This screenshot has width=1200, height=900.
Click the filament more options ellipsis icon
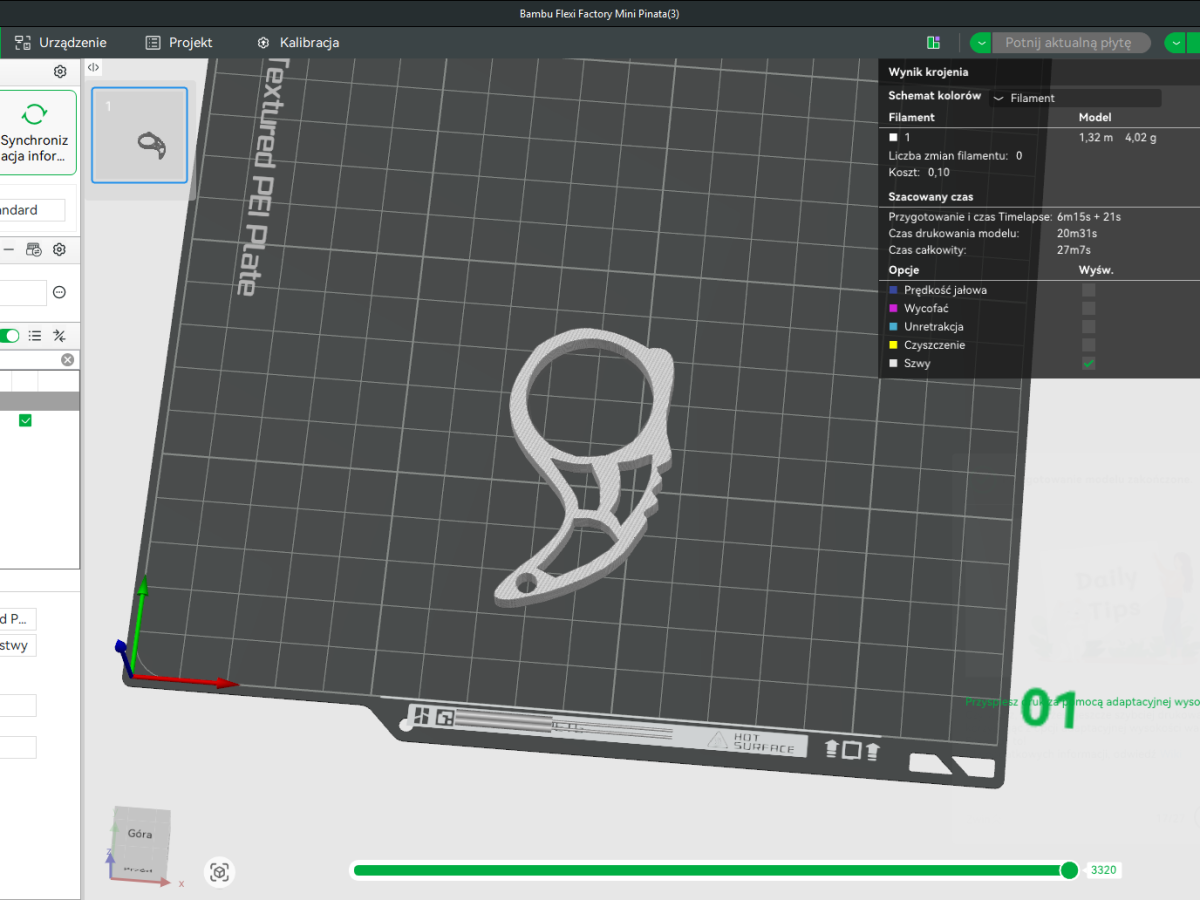coord(59,292)
